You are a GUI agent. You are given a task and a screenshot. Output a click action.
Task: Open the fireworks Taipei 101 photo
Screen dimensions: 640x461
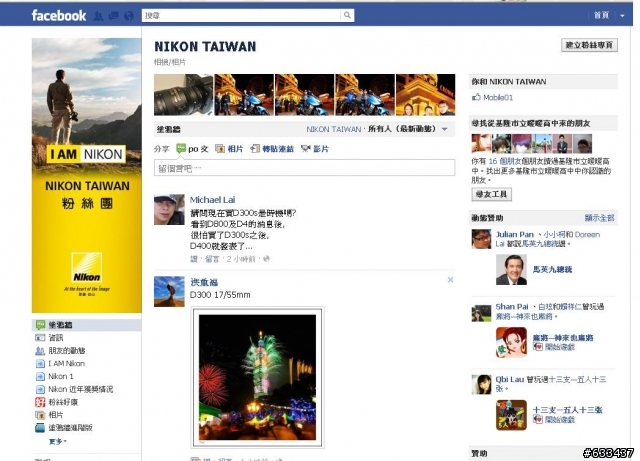[x=258, y=377]
